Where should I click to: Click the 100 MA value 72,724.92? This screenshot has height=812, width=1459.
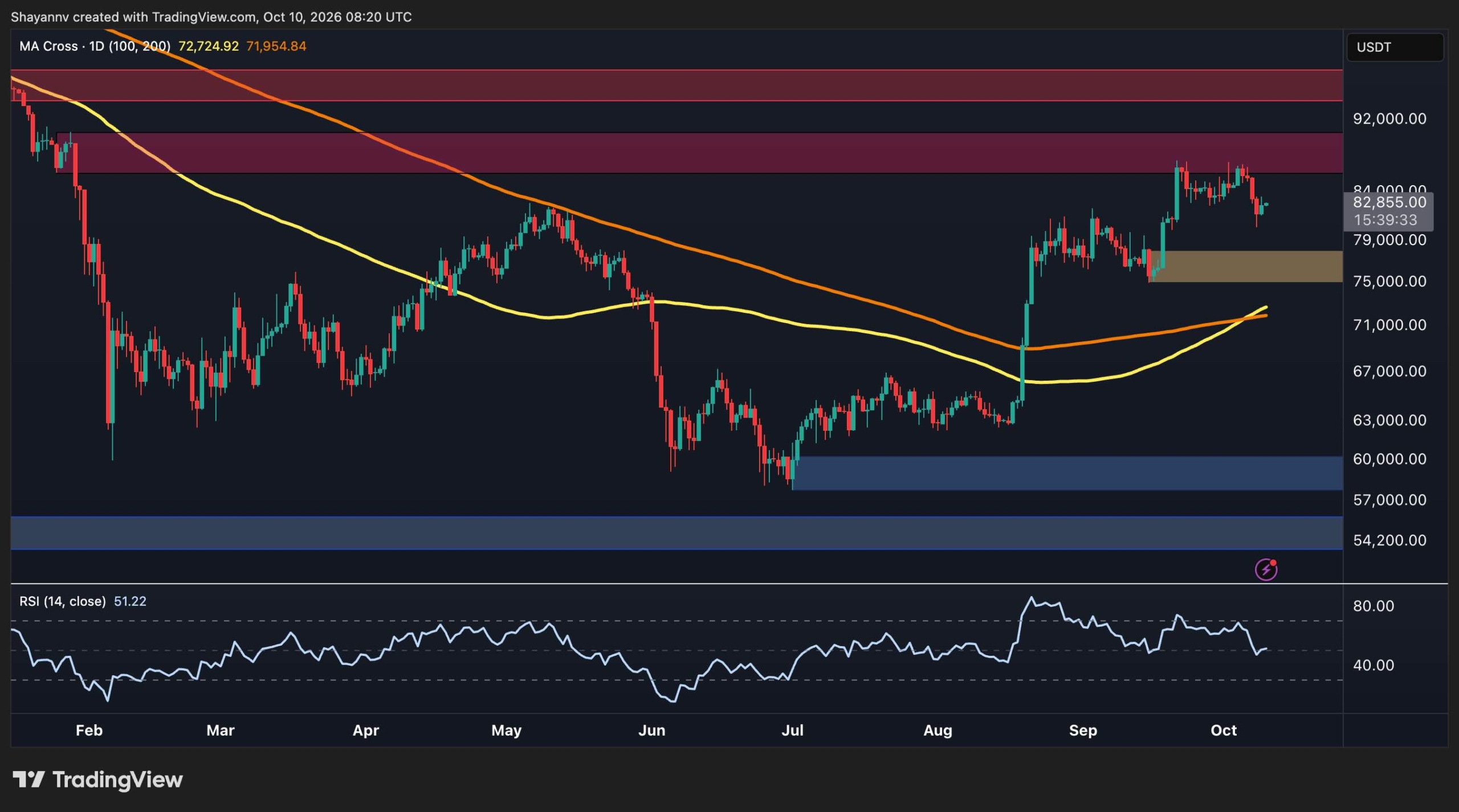(x=209, y=46)
